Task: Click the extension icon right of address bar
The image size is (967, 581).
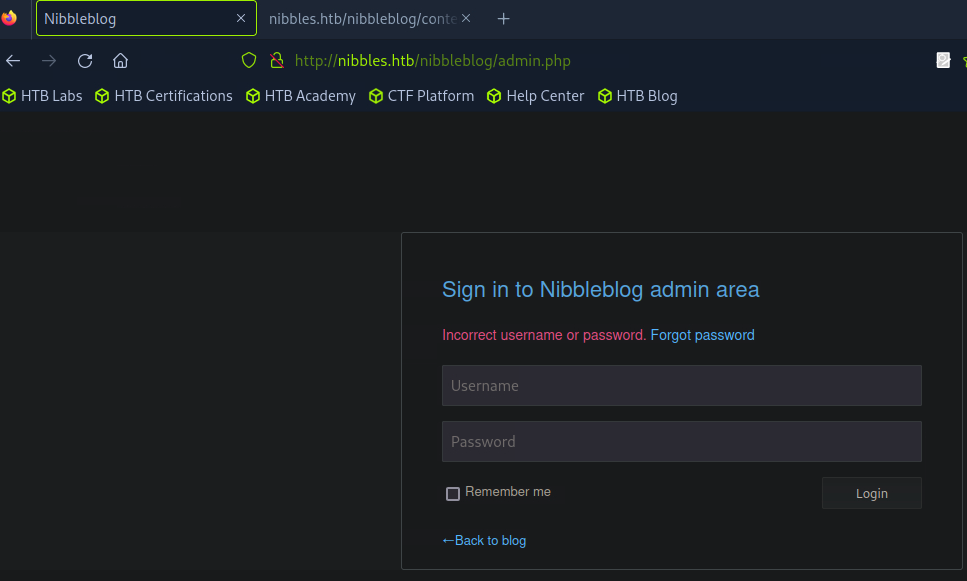Action: tap(942, 61)
